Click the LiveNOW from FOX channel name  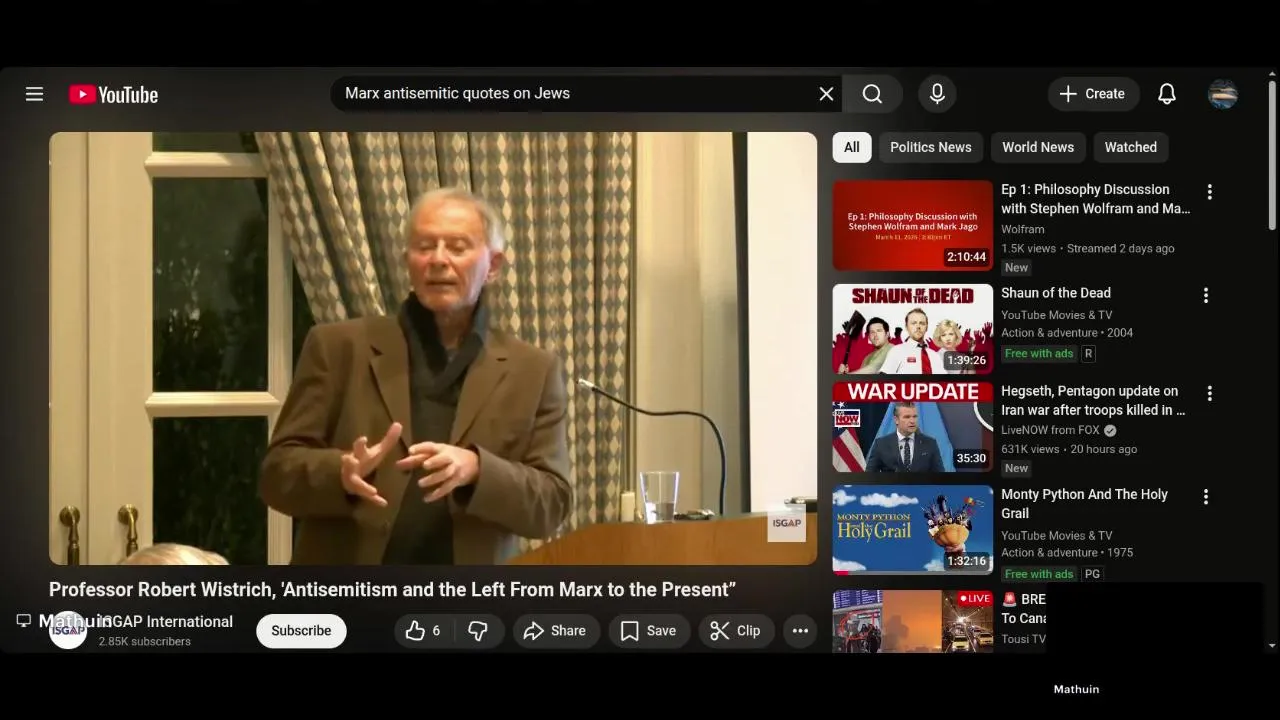tap(1050, 430)
